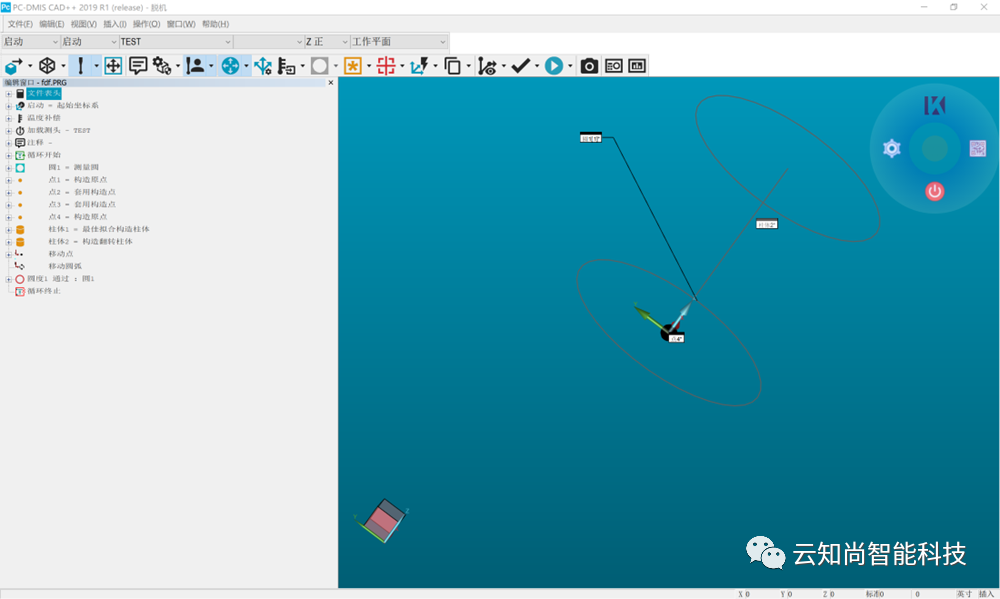Viewport: 1000px width, 599px height.
Task: Expand the 圆度1 tree node
Action: [8, 279]
